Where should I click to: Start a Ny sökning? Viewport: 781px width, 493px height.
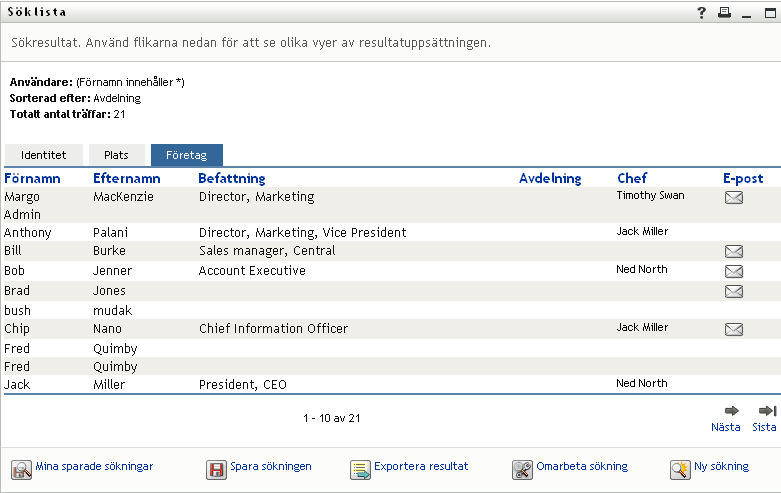point(721,466)
